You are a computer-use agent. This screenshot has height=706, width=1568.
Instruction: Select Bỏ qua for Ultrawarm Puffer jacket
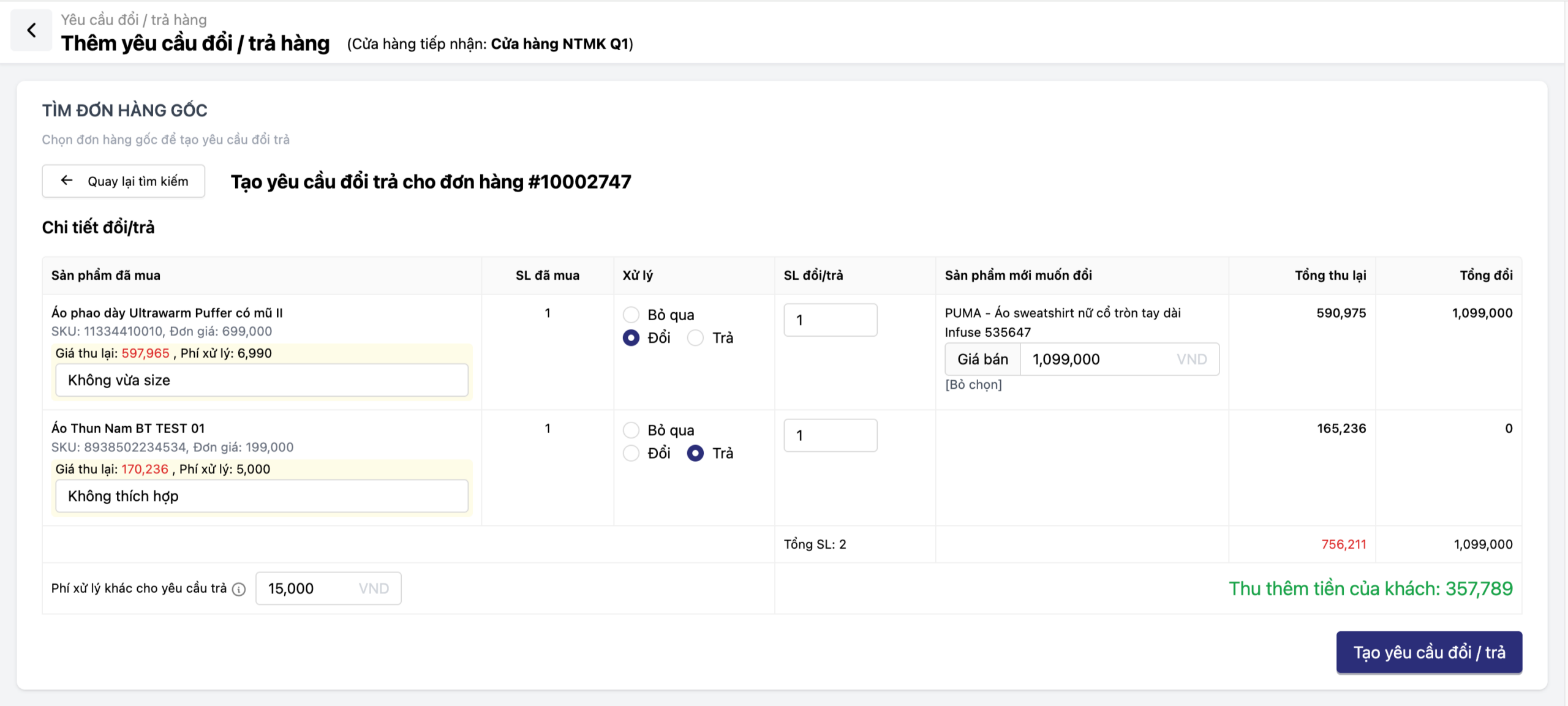point(631,315)
